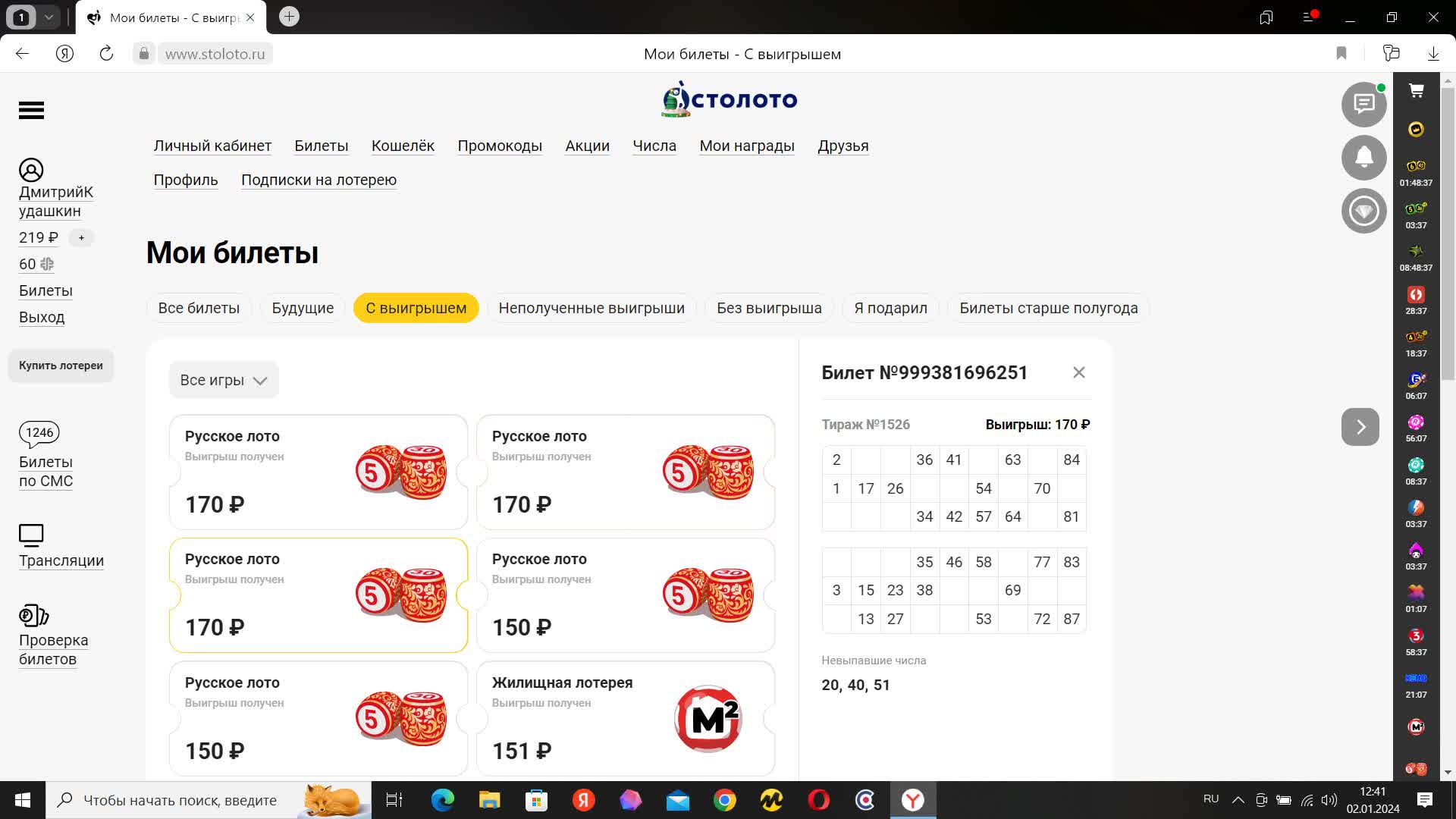Expand the Все игры dropdown
The height and width of the screenshot is (819, 1456).
tap(224, 380)
